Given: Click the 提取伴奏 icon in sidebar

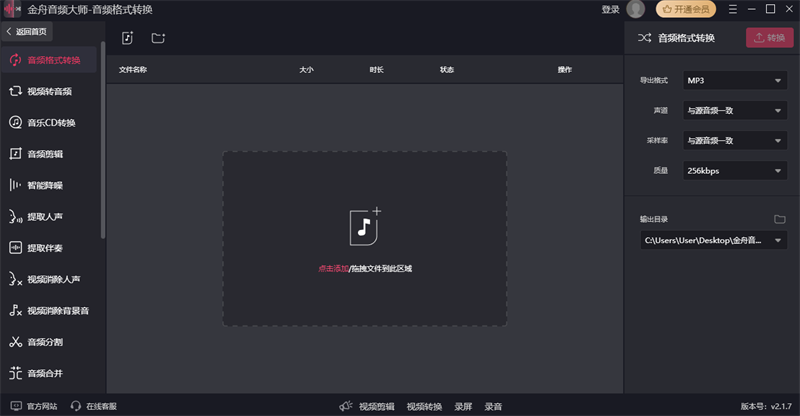Looking at the screenshot, I should (x=15, y=248).
